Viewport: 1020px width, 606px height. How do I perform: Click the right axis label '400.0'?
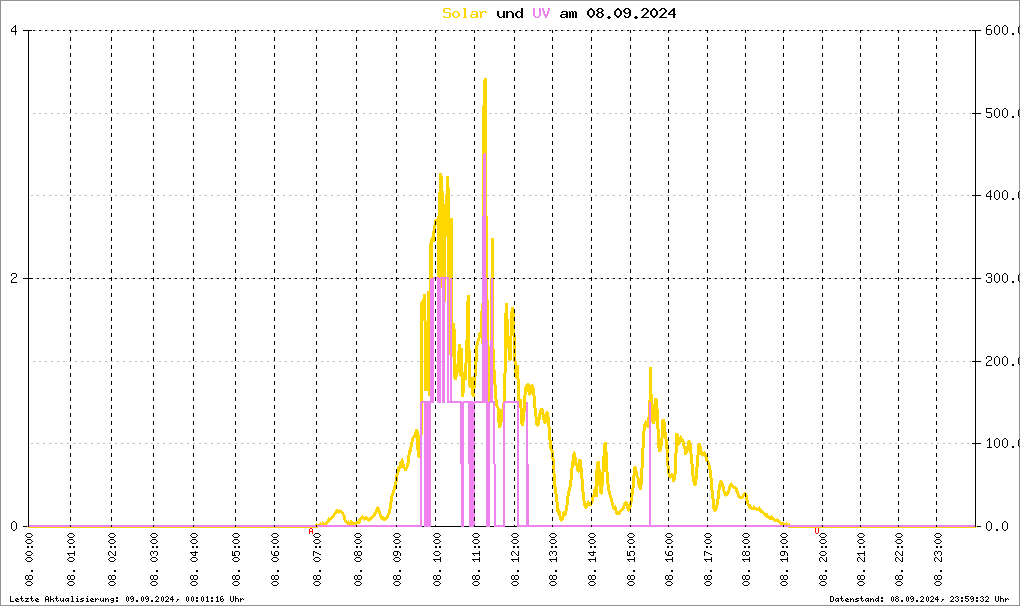(x=1002, y=195)
